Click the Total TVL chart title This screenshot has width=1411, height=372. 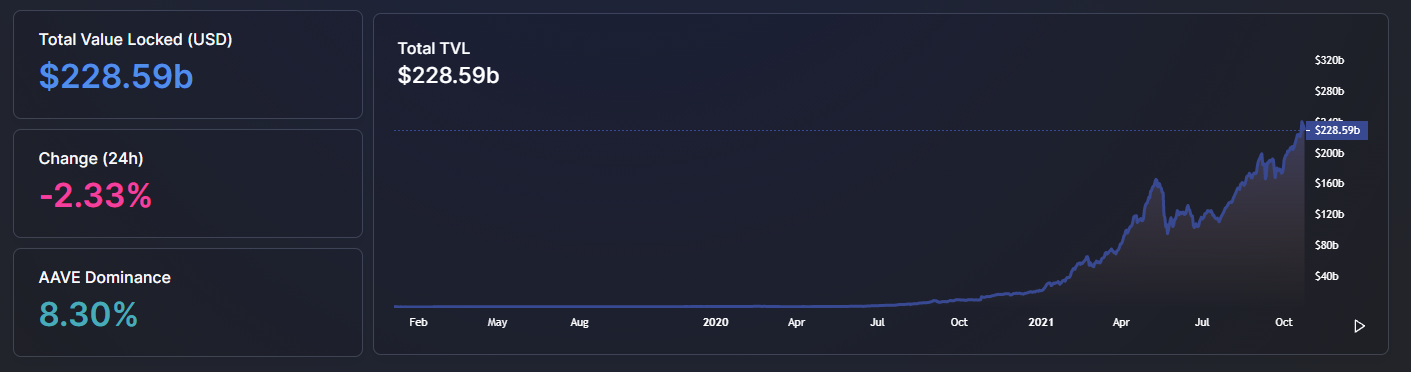pyautogui.click(x=434, y=48)
